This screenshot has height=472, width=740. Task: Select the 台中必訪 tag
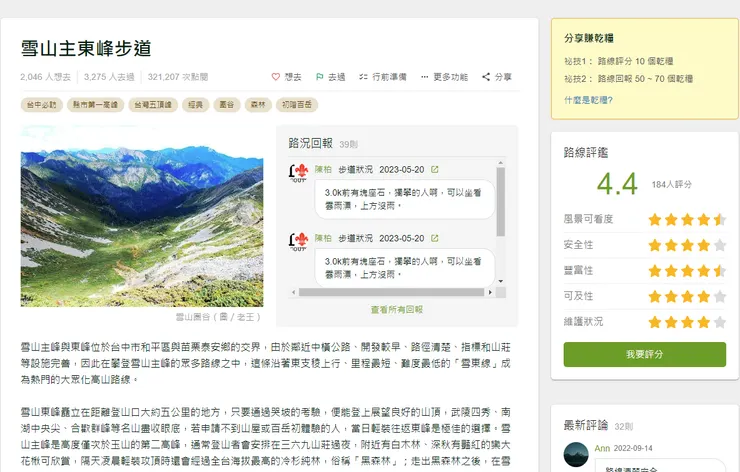coord(42,105)
